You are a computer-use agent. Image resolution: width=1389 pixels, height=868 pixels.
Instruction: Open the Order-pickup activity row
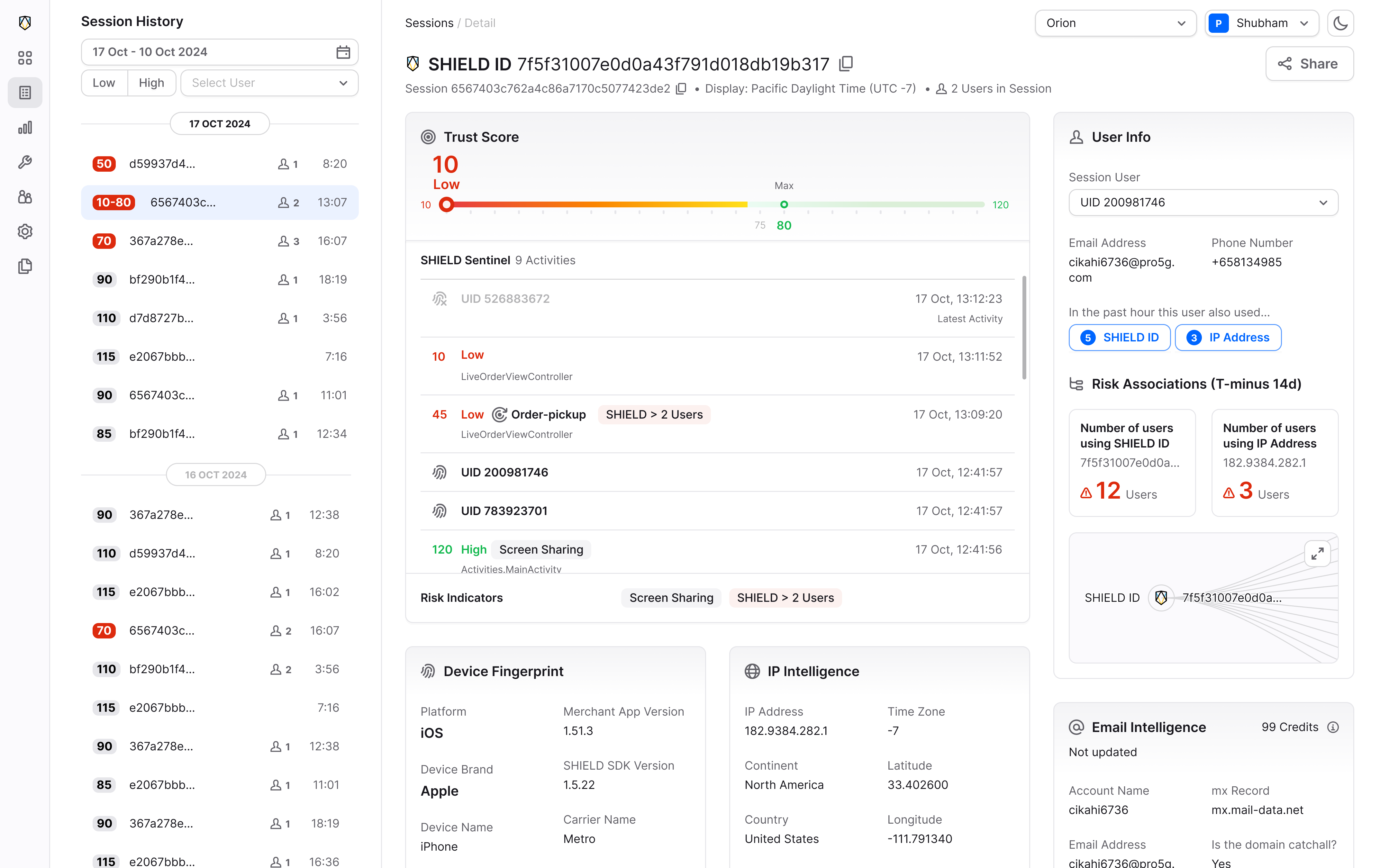coord(717,424)
